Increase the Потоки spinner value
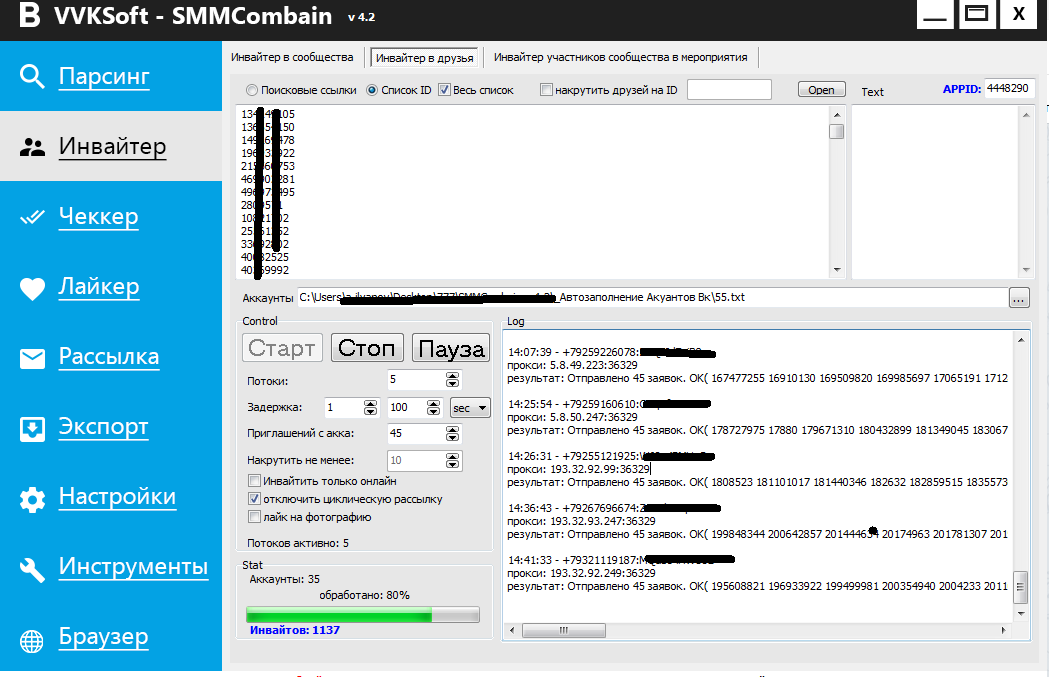This screenshot has width=1049, height=677. point(452,375)
